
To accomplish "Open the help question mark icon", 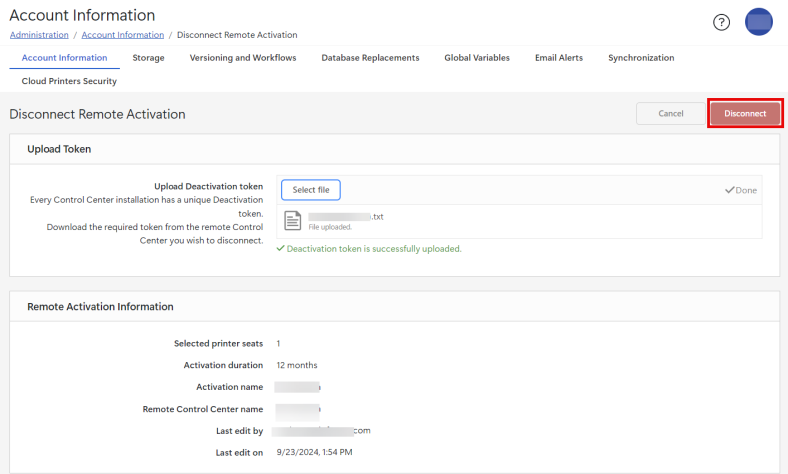I will coord(721,22).
